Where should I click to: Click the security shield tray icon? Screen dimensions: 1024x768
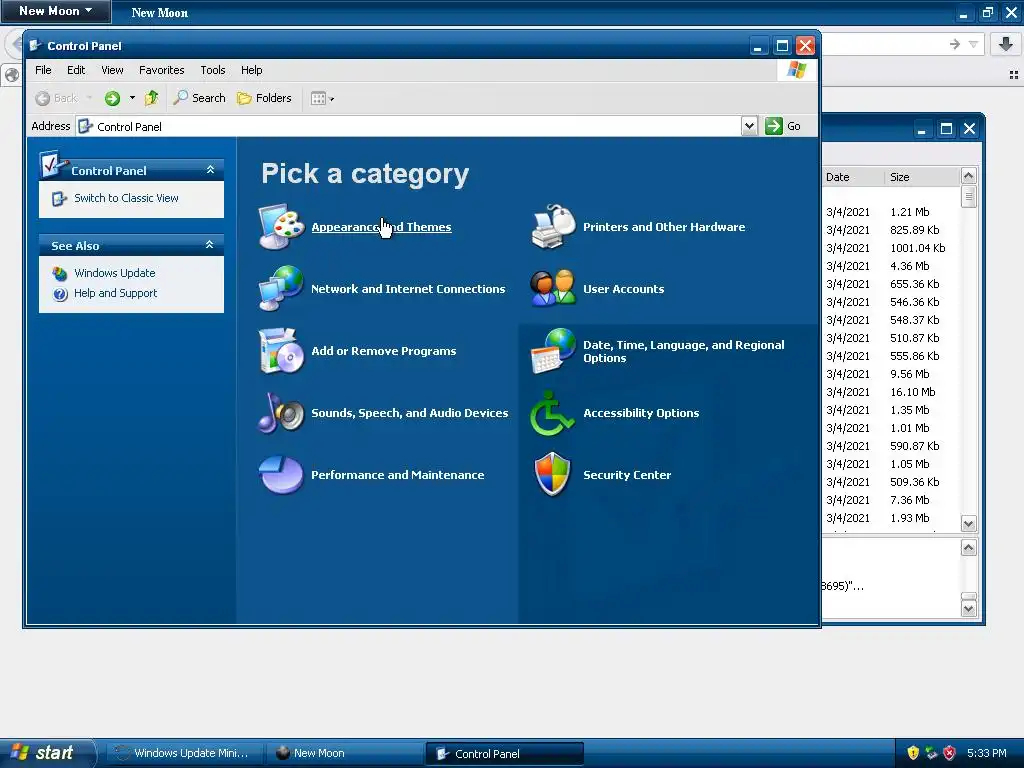coord(913,753)
